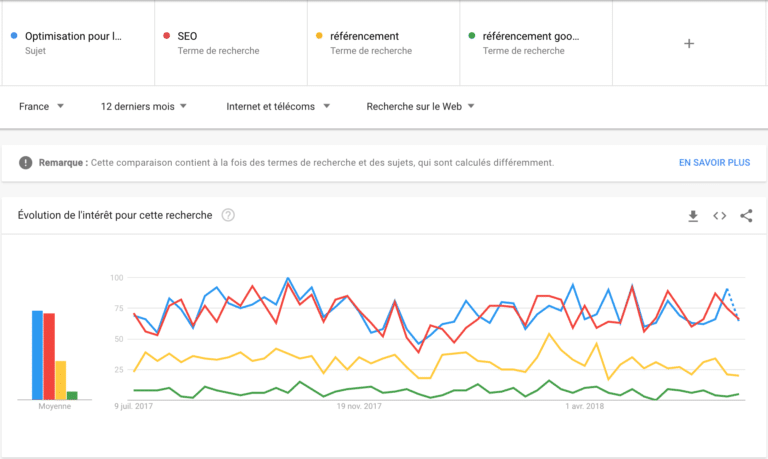Click the green average bar

[72, 395]
